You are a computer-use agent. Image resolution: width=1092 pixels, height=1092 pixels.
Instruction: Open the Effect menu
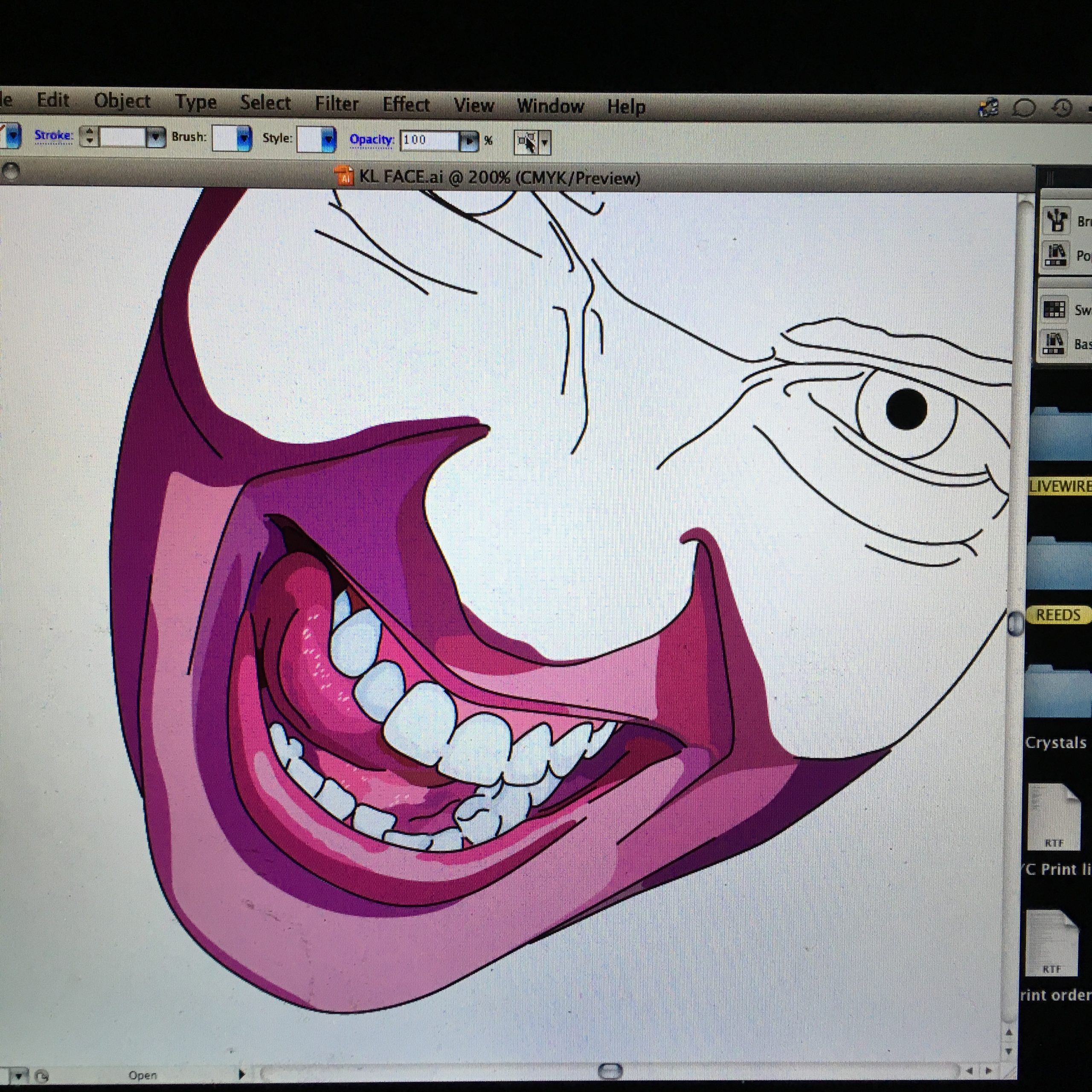coord(406,105)
